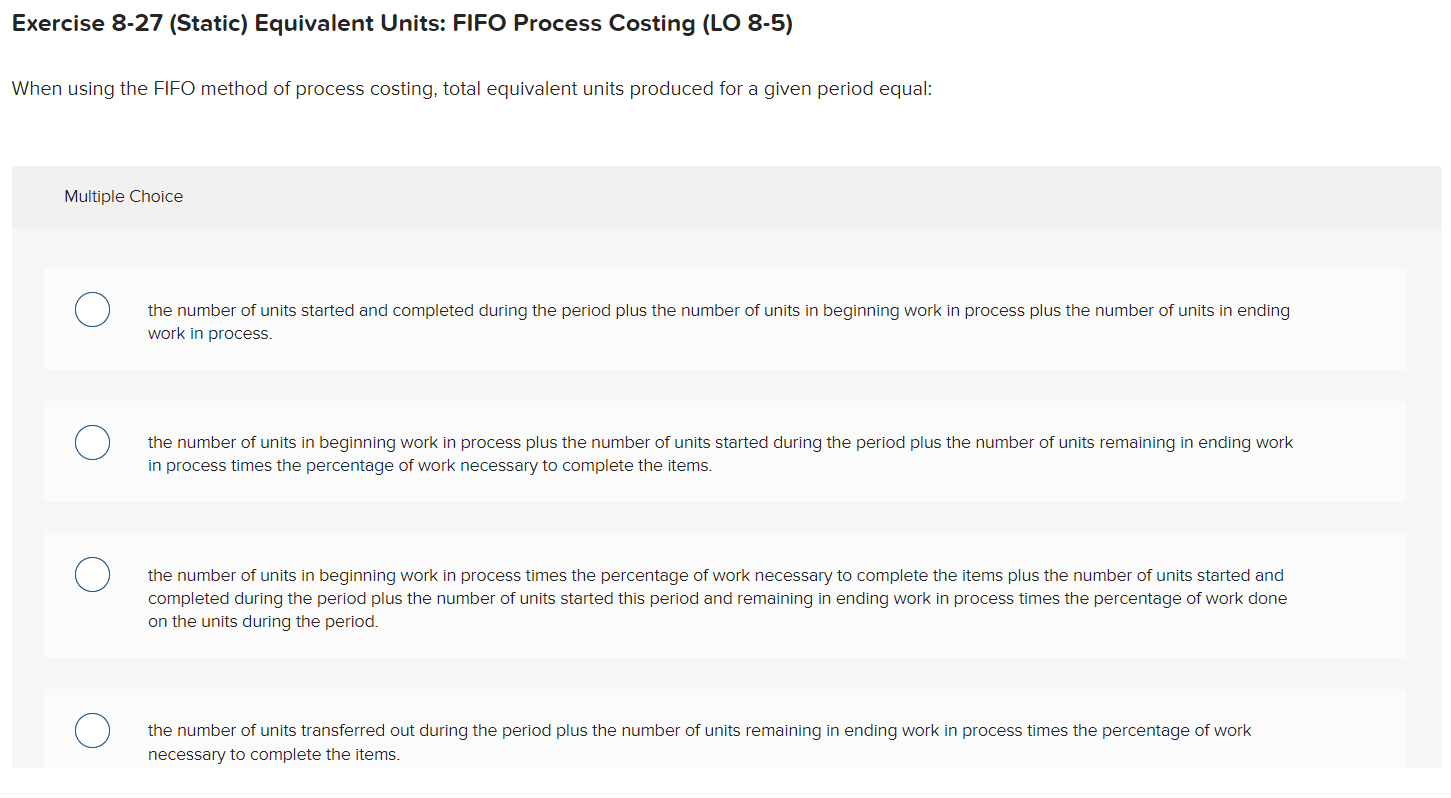Click the words 'FIFO method' in the question
Image resolution: width=1451 pixels, height=798 pixels.
[207, 88]
